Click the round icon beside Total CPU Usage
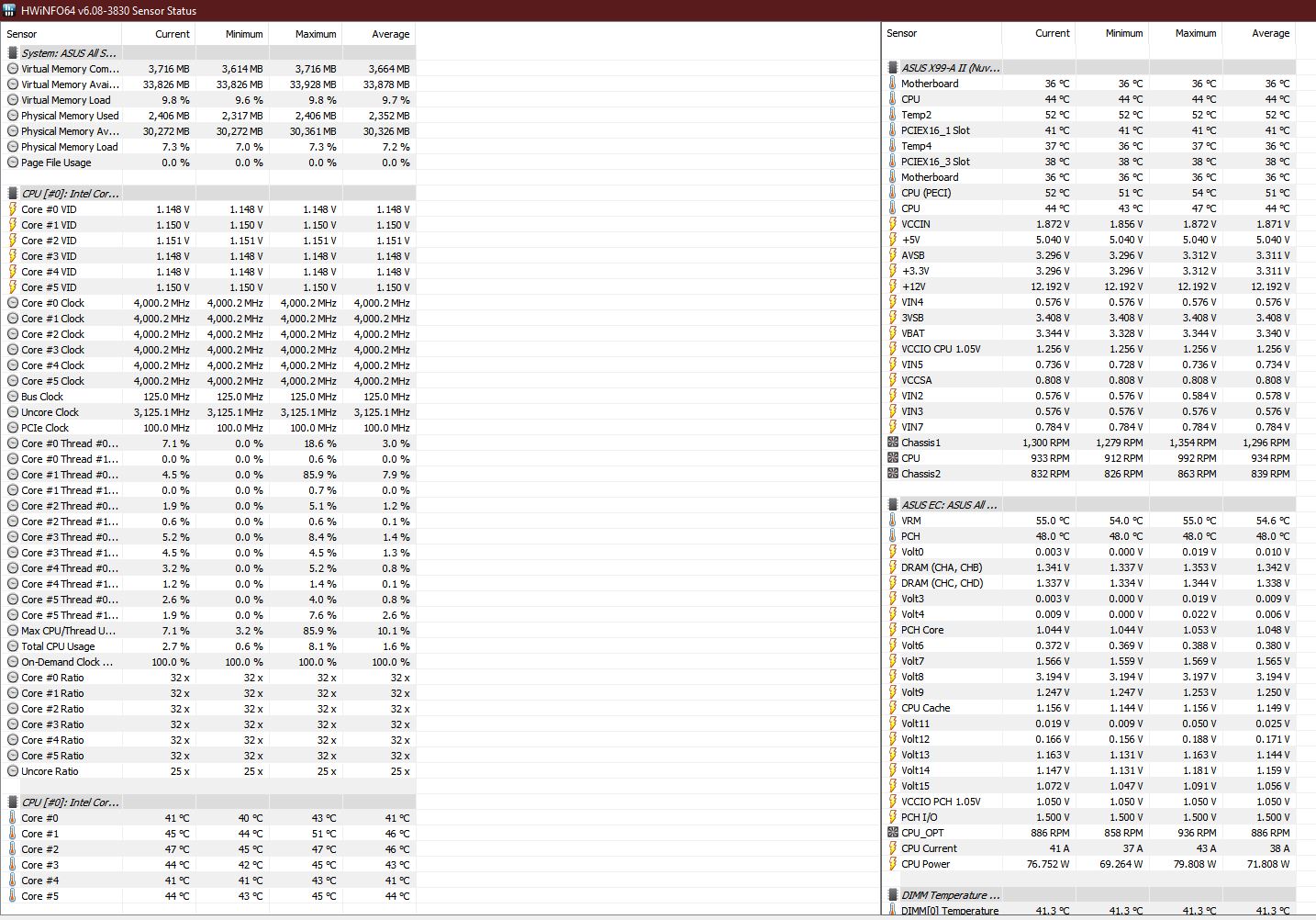This screenshot has width=1316, height=920. click(13, 646)
